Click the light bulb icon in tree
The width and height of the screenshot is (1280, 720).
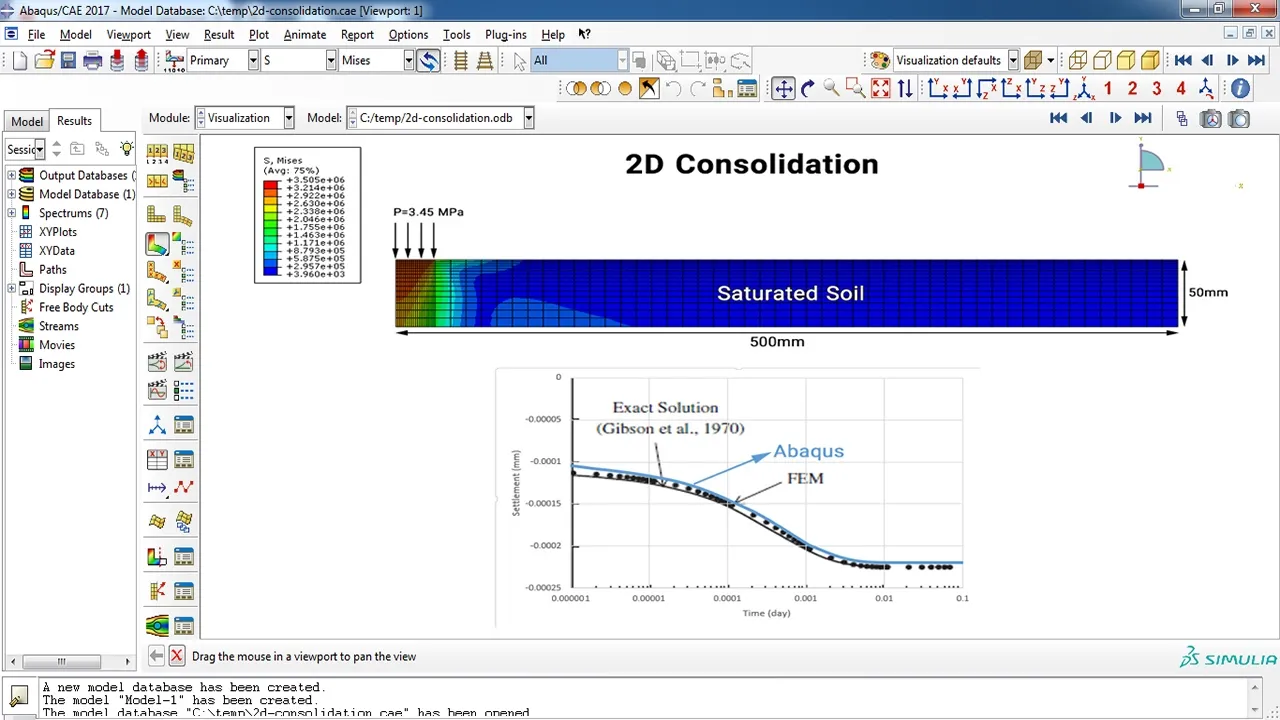point(126,149)
